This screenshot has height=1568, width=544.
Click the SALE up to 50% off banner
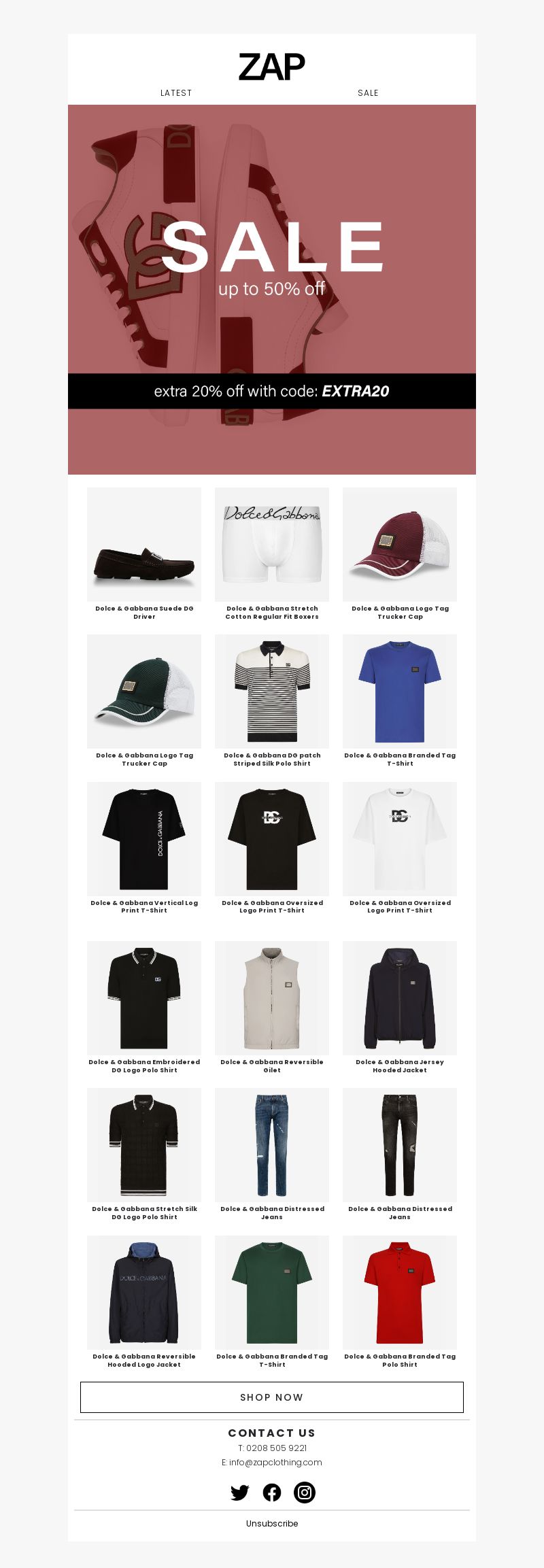tap(272, 258)
